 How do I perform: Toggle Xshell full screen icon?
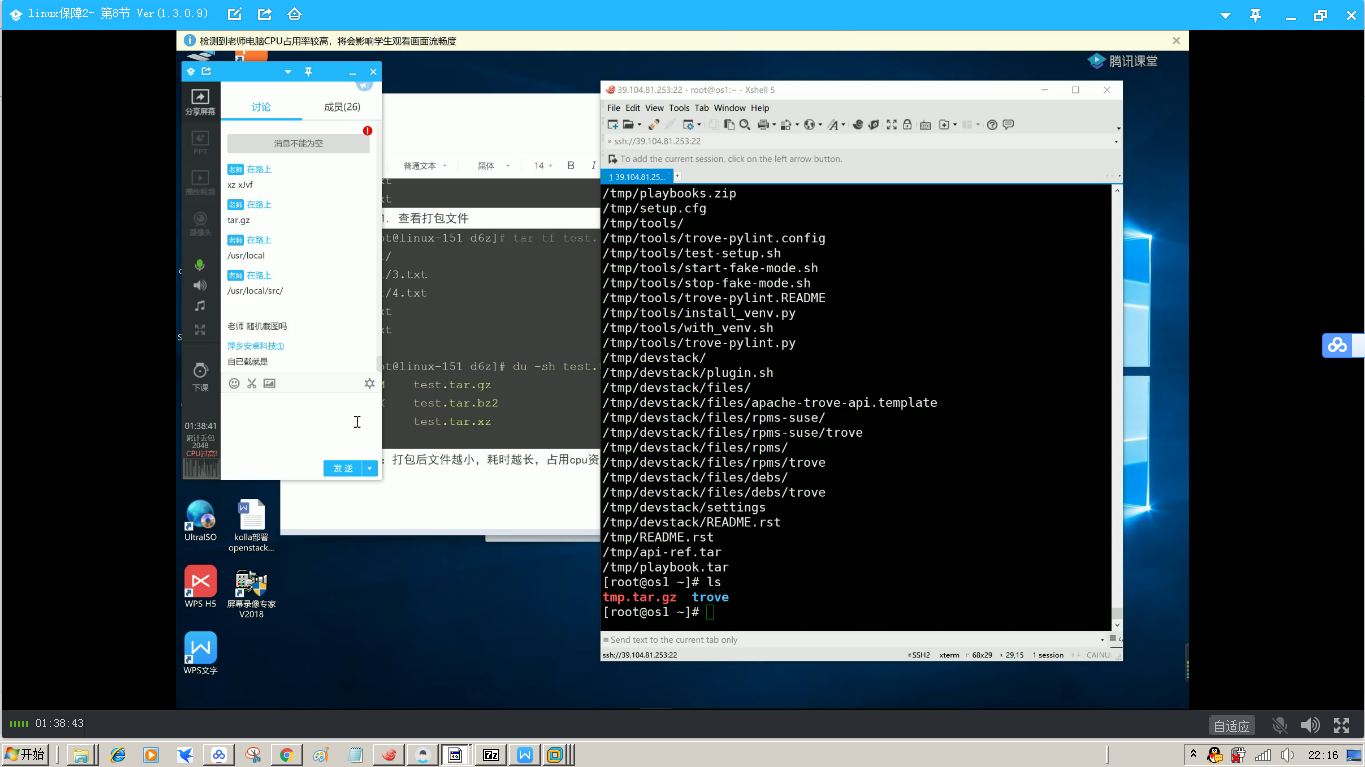[x=891, y=125]
